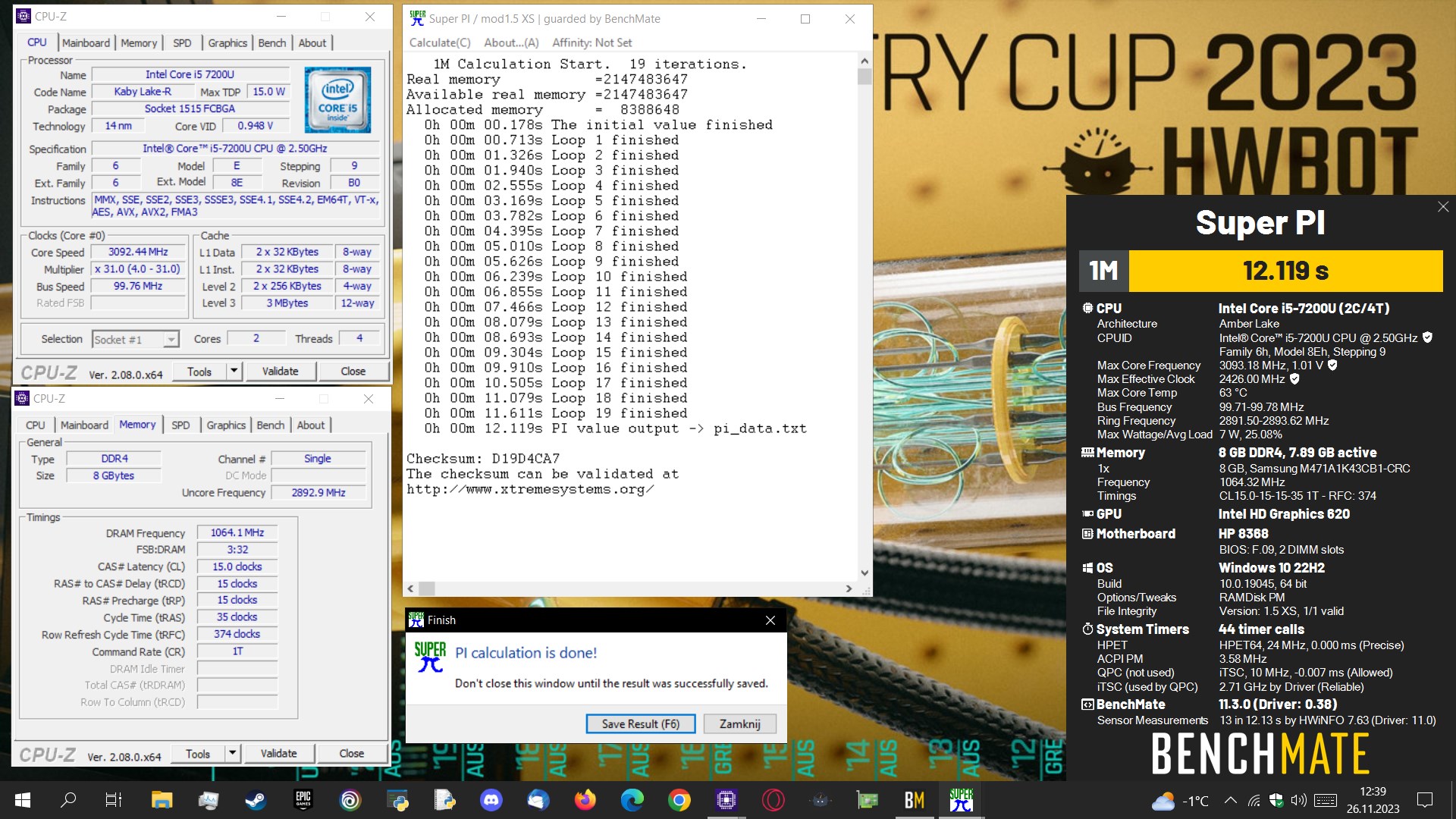Click Tools button in top CPU-Z window

pyautogui.click(x=199, y=371)
